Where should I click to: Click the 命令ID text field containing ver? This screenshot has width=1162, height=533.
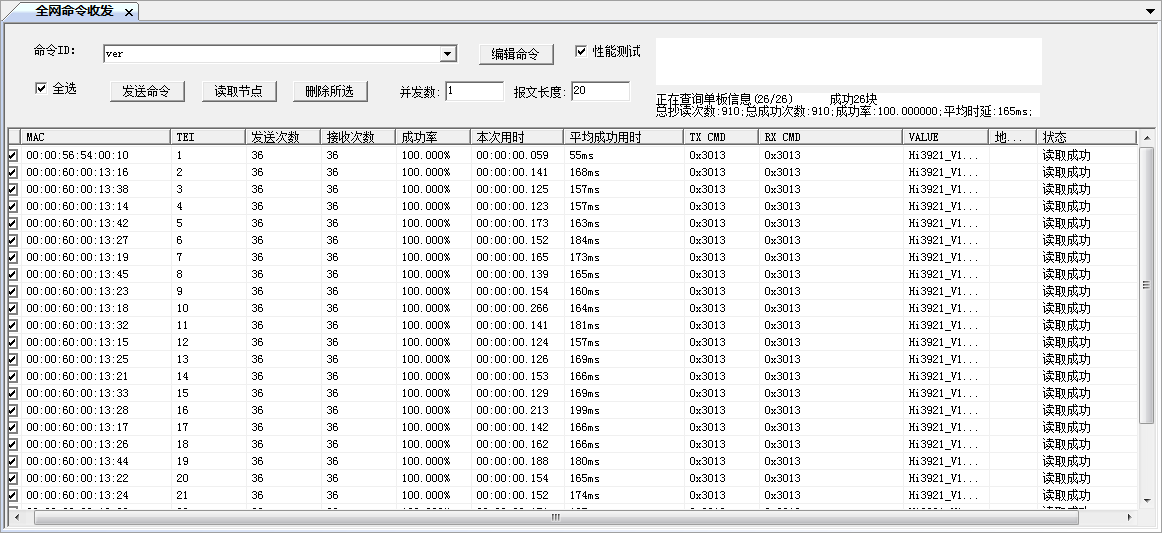(x=272, y=54)
